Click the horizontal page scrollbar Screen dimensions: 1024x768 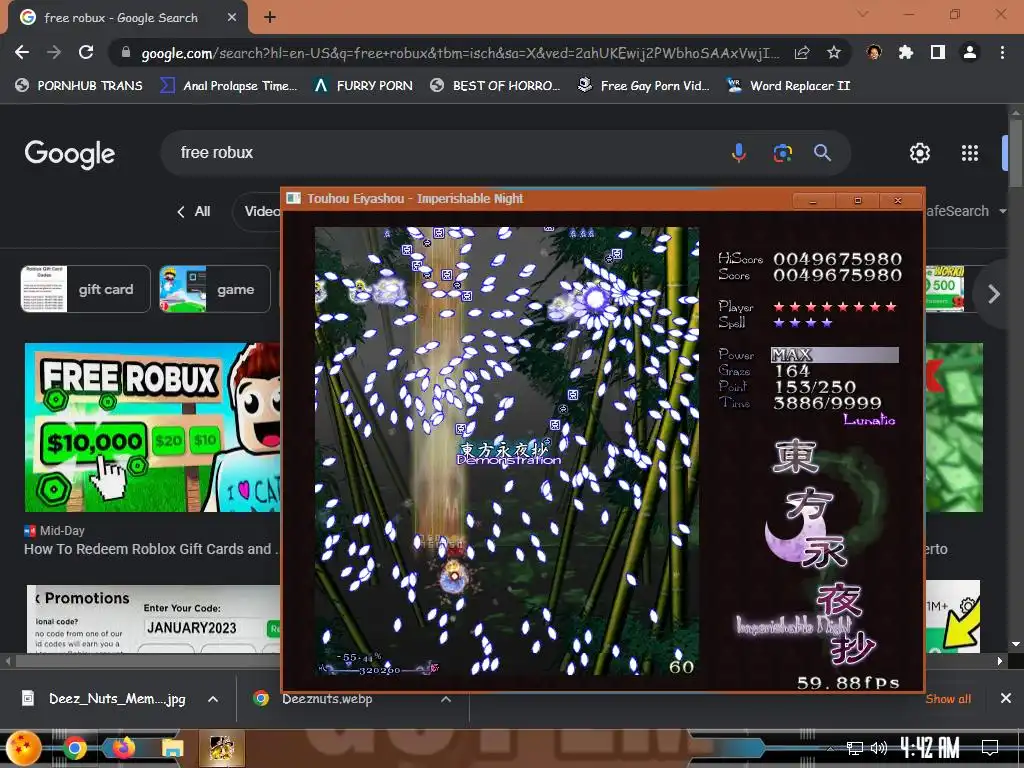(x=147, y=661)
